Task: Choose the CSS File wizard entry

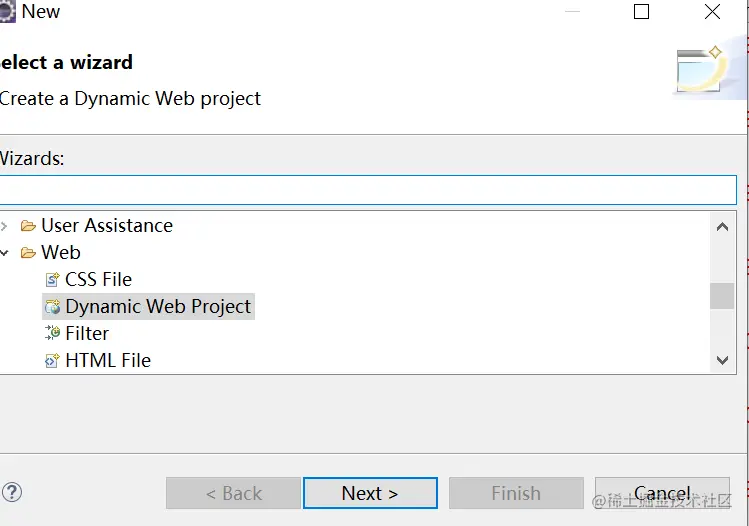Action: coord(98,280)
